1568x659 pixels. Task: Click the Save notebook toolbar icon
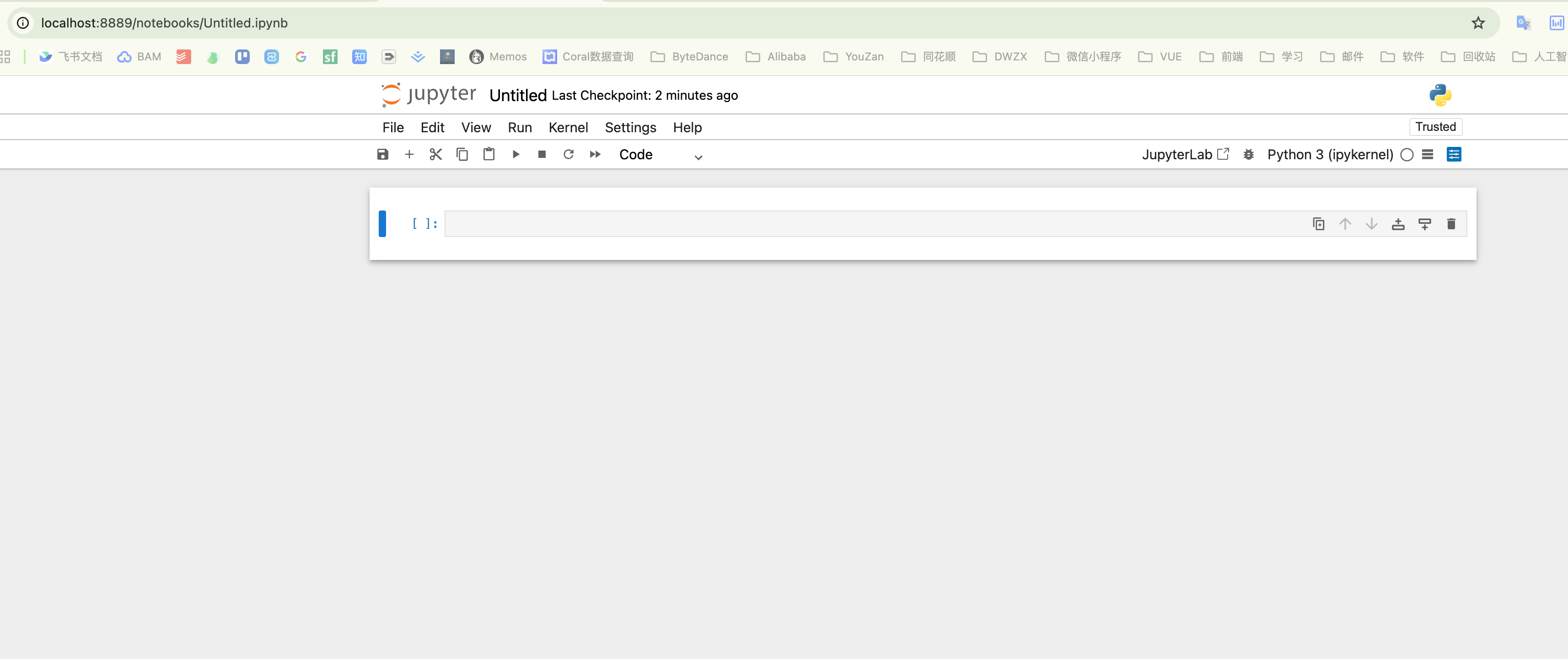point(382,155)
